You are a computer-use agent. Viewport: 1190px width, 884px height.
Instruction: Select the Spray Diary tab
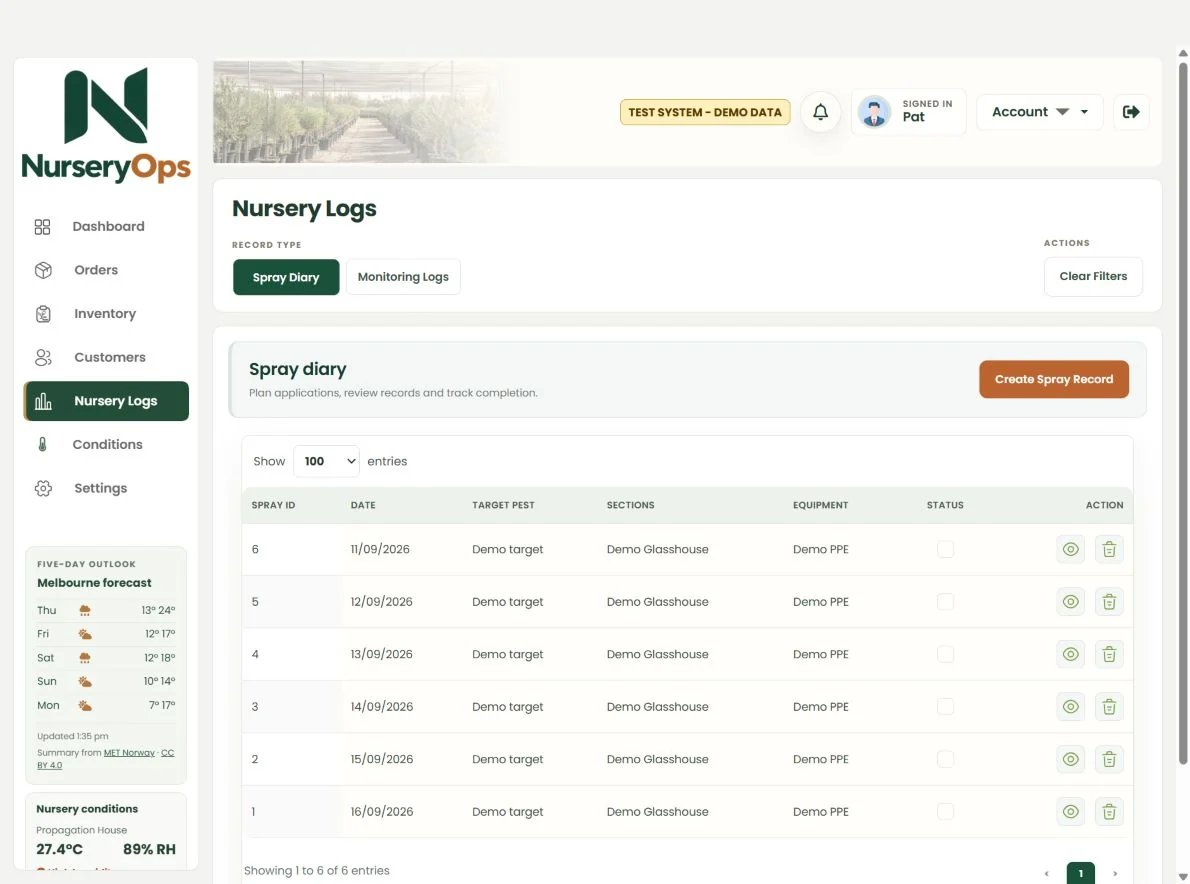tap(286, 277)
